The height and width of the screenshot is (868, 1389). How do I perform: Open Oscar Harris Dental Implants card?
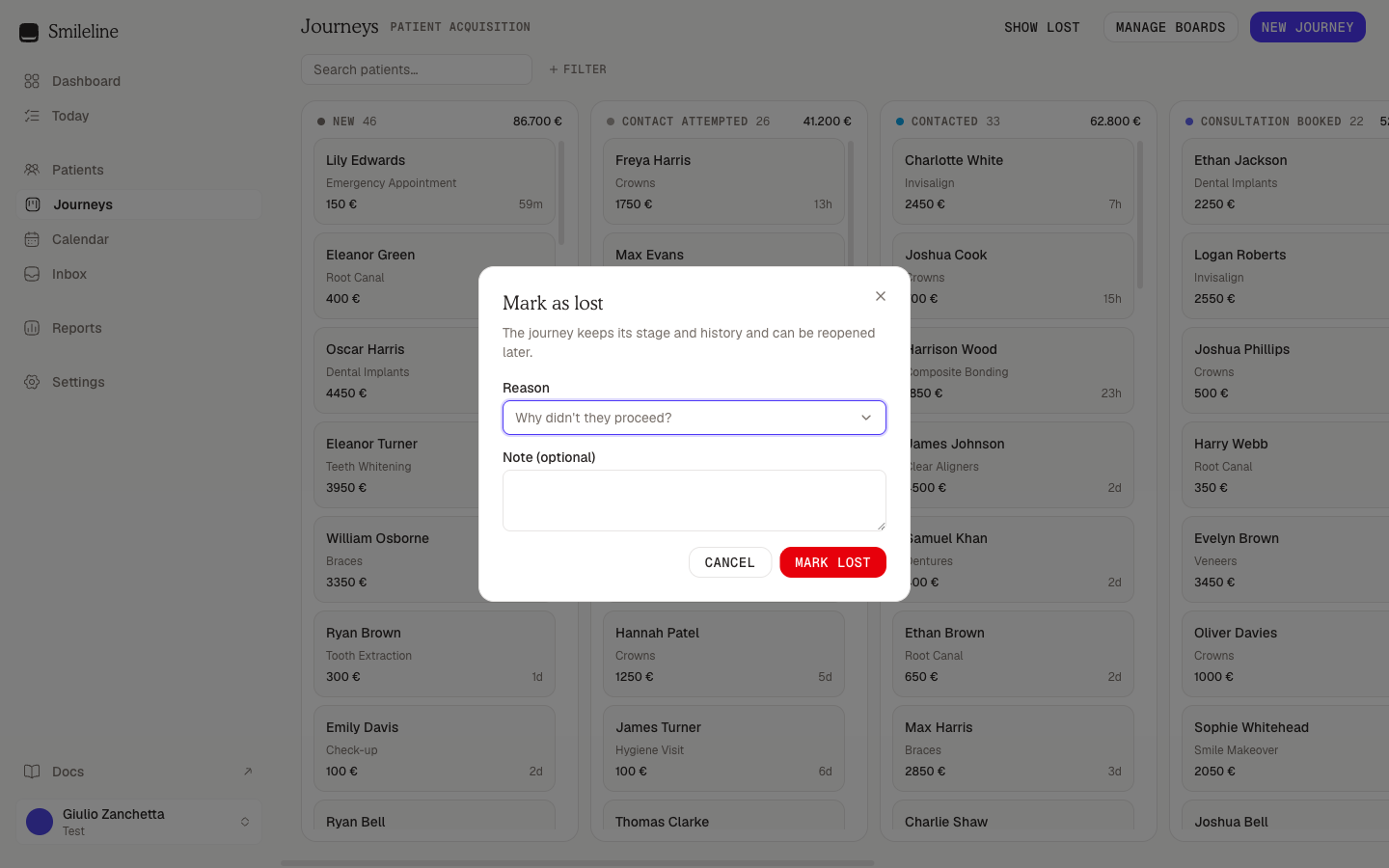pos(395,370)
